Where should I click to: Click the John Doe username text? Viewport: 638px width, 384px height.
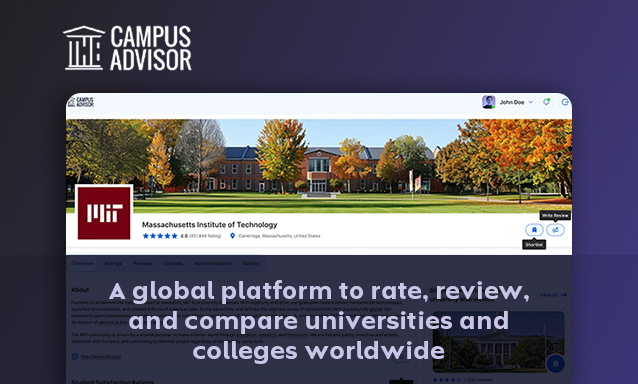pos(512,102)
